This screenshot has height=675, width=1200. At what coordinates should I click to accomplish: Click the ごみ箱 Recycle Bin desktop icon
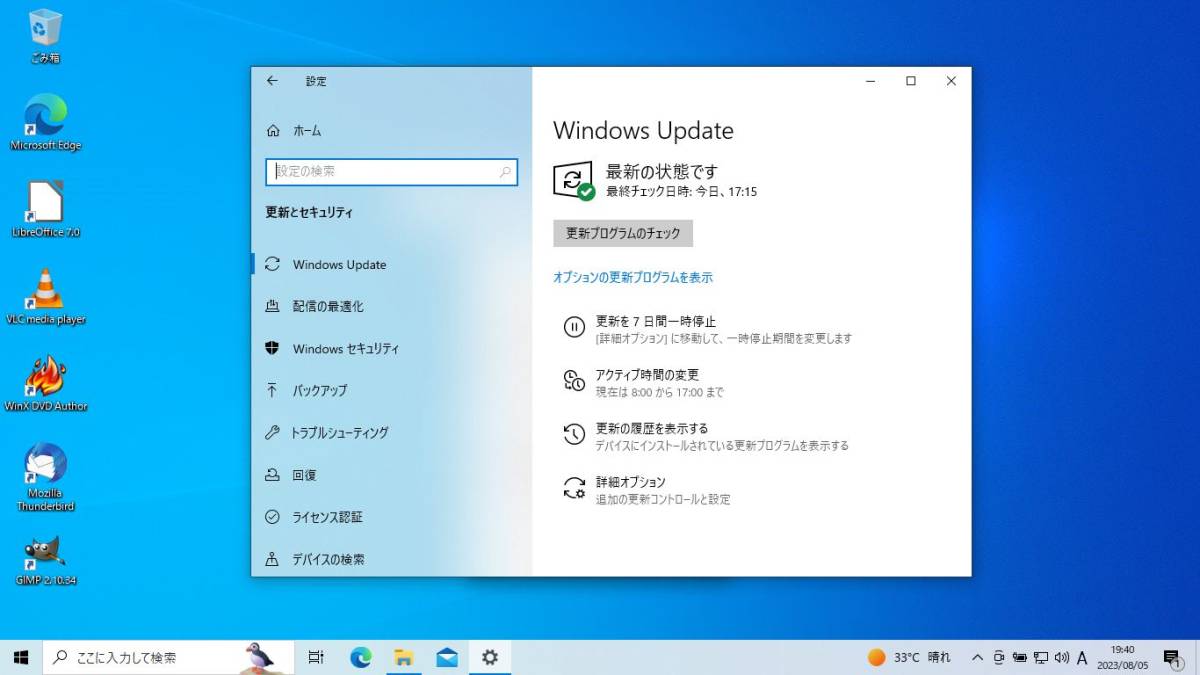tap(45, 36)
